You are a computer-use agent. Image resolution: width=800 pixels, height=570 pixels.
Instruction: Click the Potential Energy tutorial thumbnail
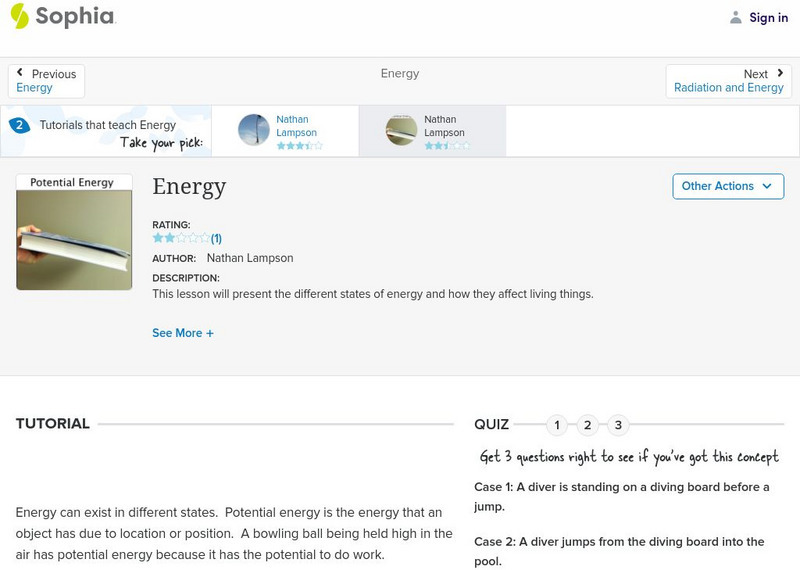[x=74, y=232]
